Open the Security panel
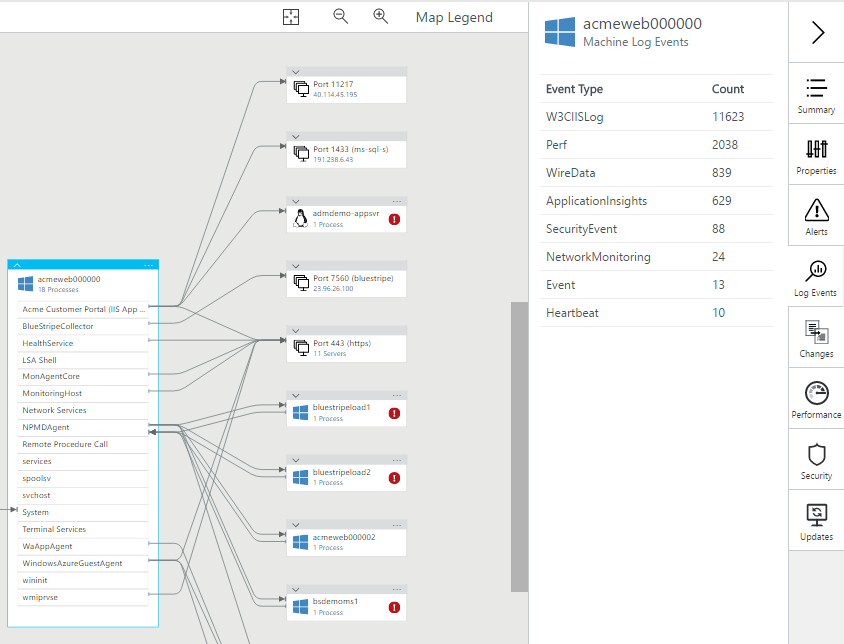Screen dimensions: 844x644 tap(816, 461)
